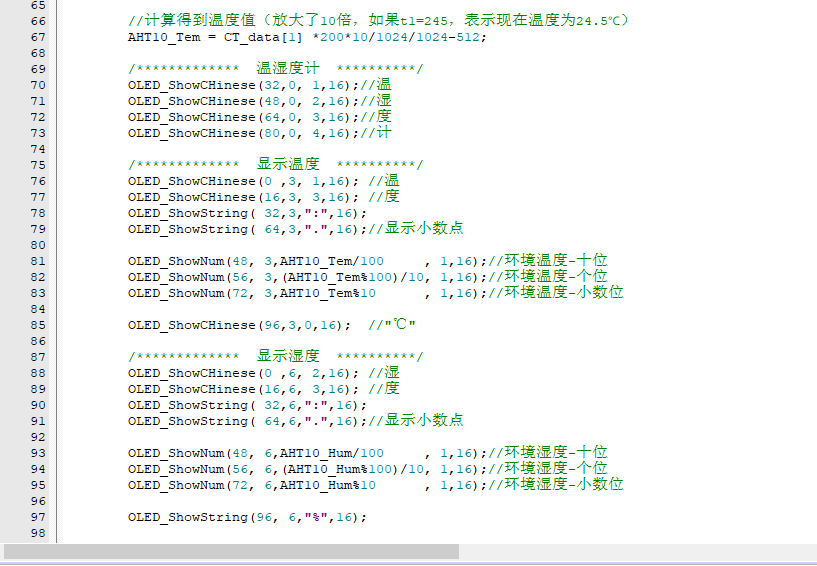Image resolution: width=817 pixels, height=566 pixels.
Task: Click the AHT10_Tem%10 line 83
Action: (x=307, y=293)
